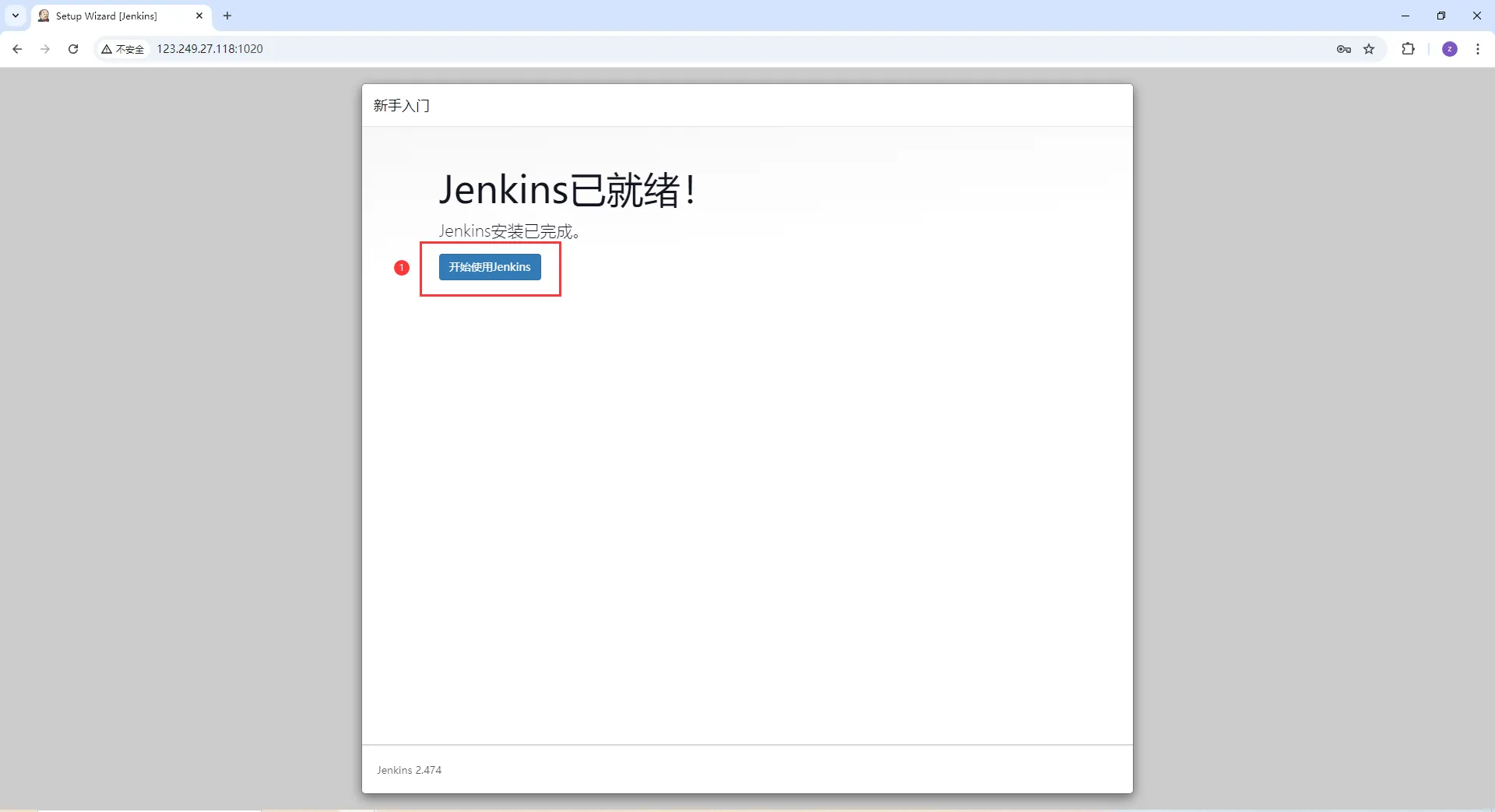
Task: Reload the Jenkins setup page
Action: coord(73,49)
